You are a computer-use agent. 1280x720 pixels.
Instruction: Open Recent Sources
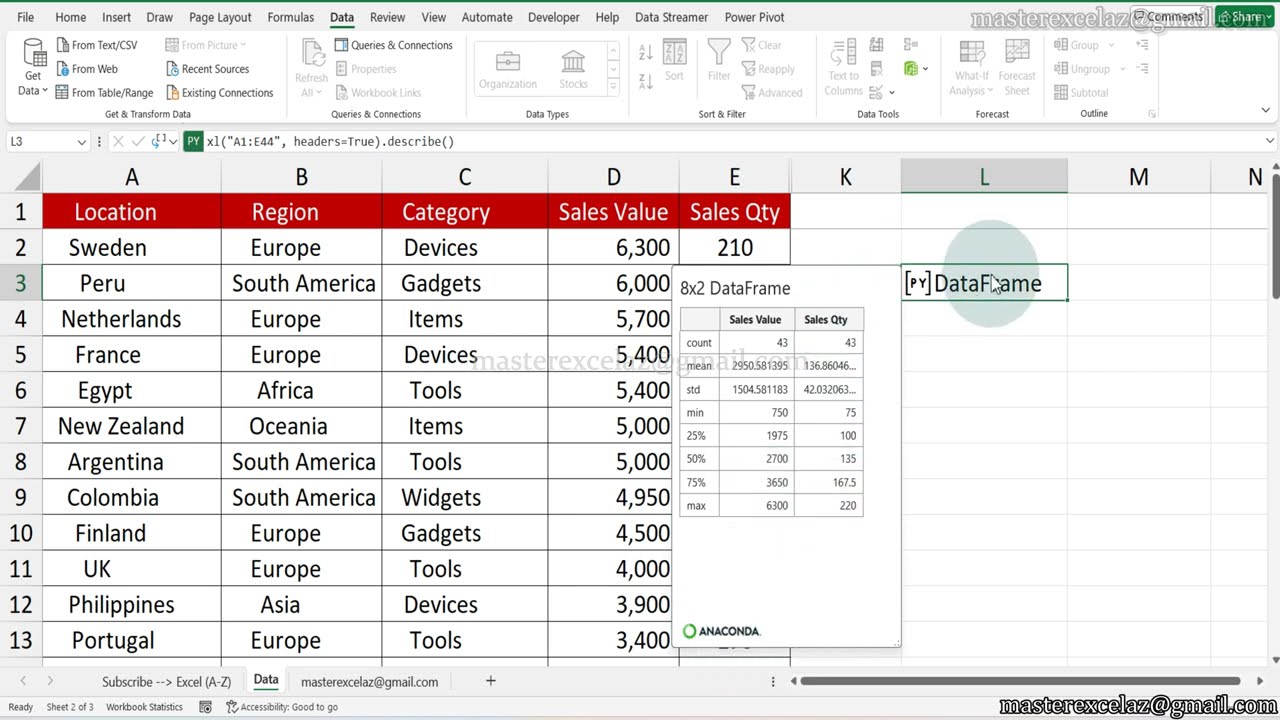207,69
